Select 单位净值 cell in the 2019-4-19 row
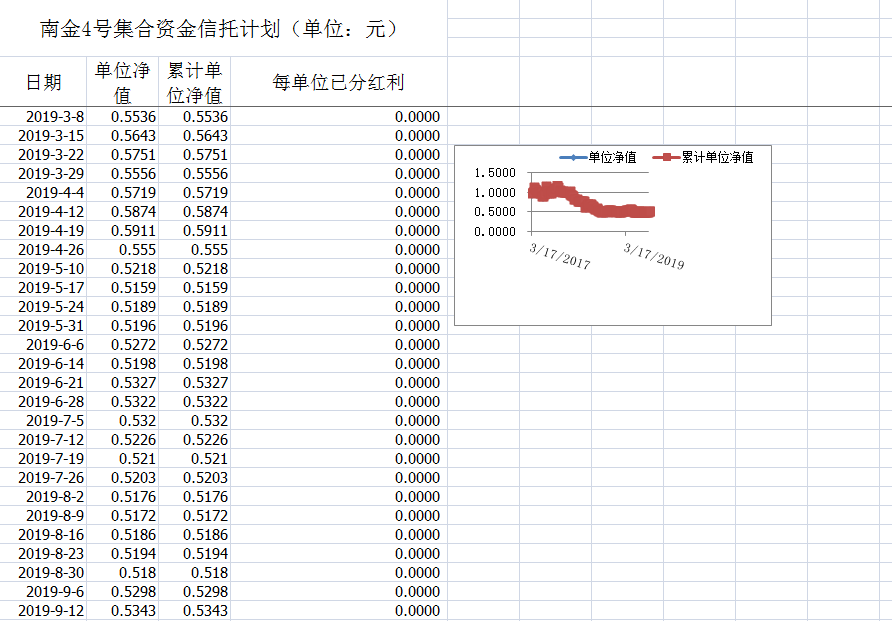The height and width of the screenshot is (621, 892). tap(122, 230)
